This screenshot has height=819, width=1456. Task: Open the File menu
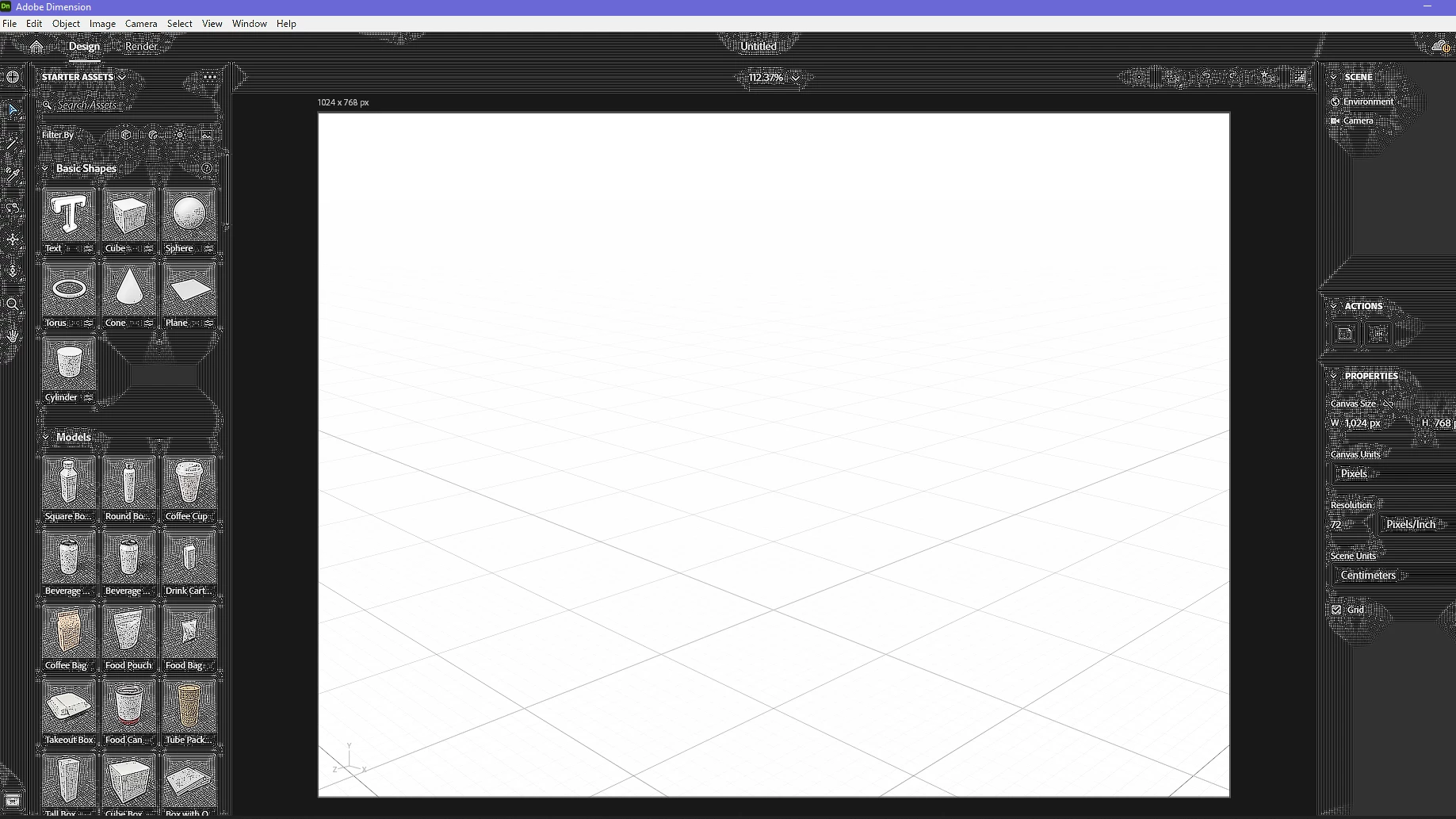[x=10, y=24]
